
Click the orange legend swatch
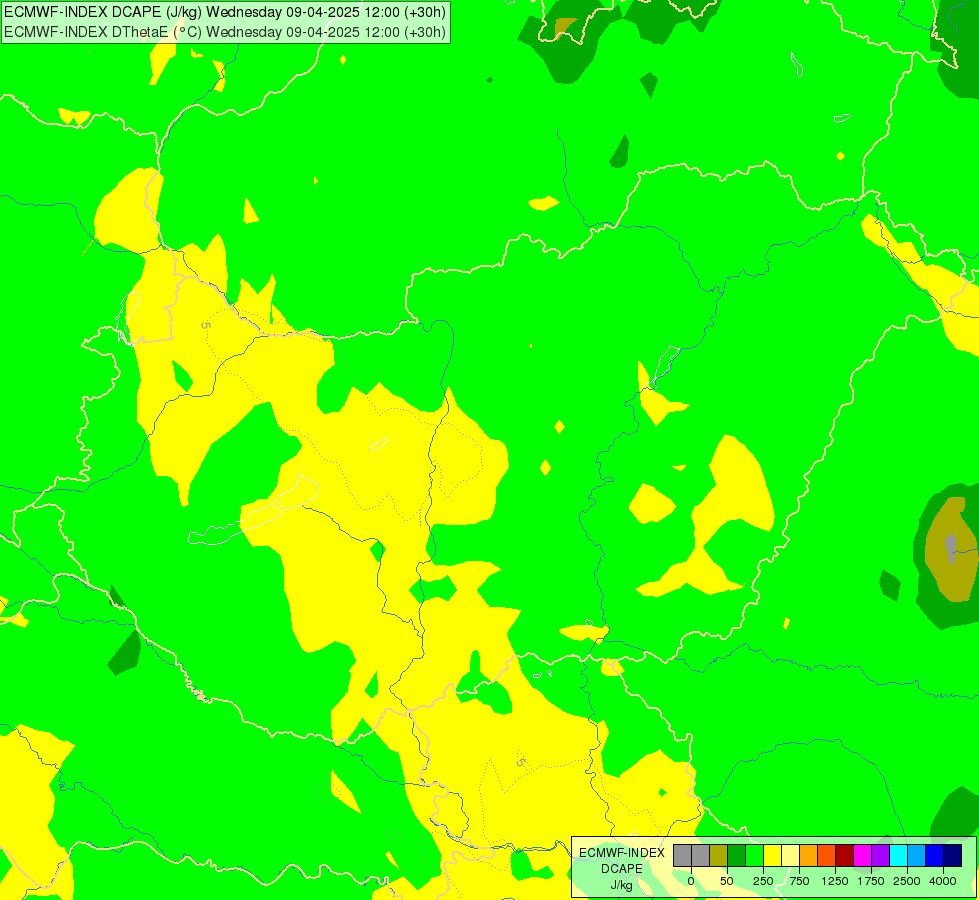coord(809,856)
